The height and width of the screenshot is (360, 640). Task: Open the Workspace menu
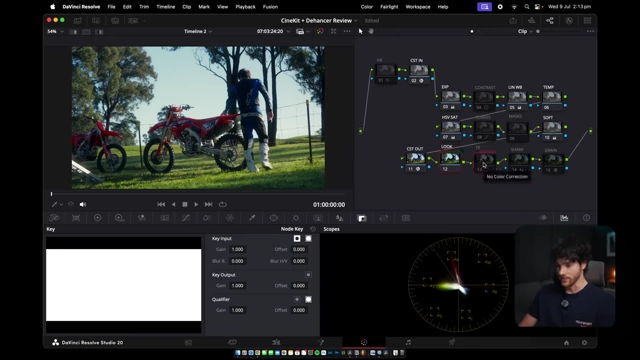[418, 7]
